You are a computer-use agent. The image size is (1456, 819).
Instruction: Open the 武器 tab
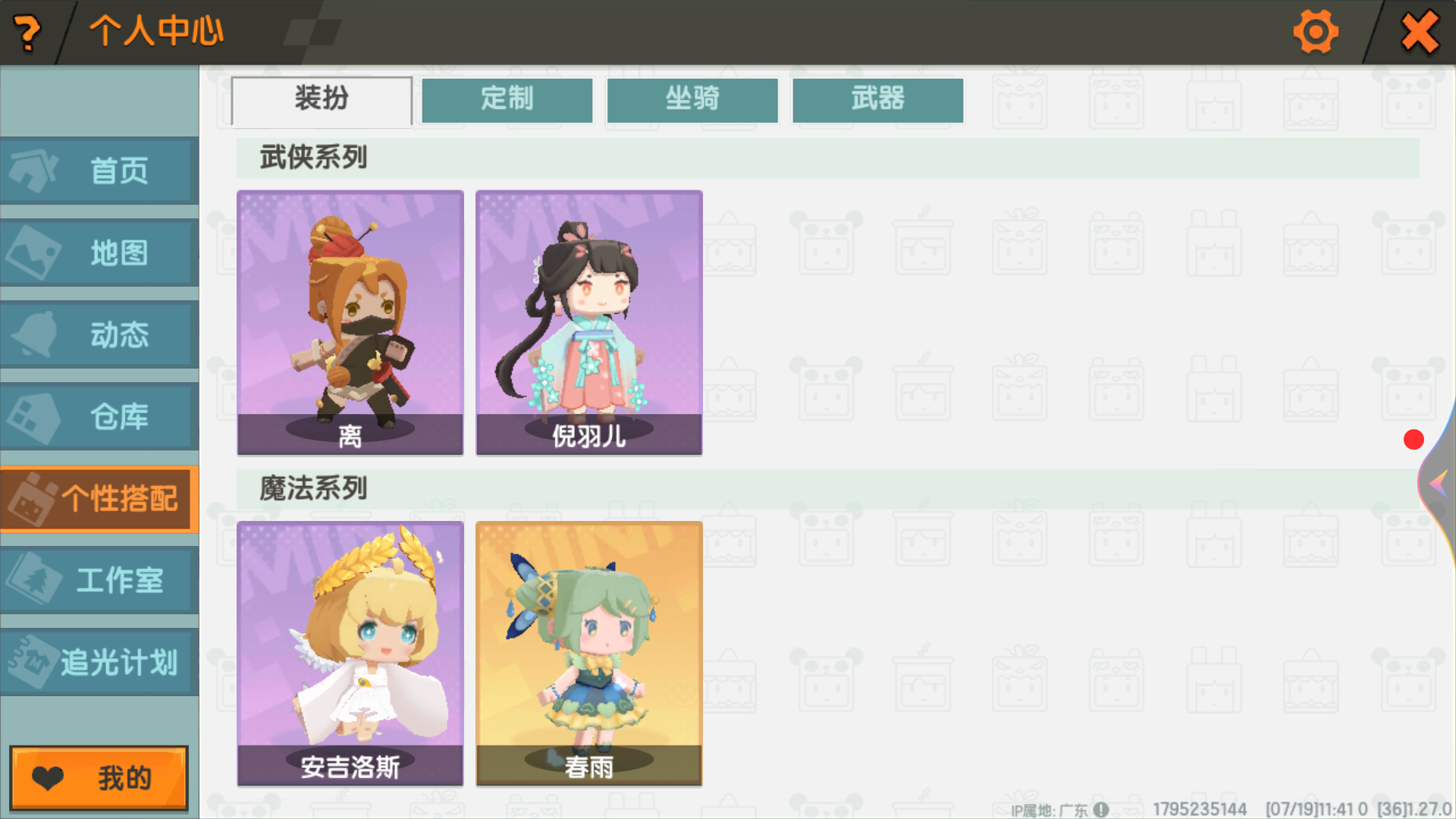(x=877, y=100)
